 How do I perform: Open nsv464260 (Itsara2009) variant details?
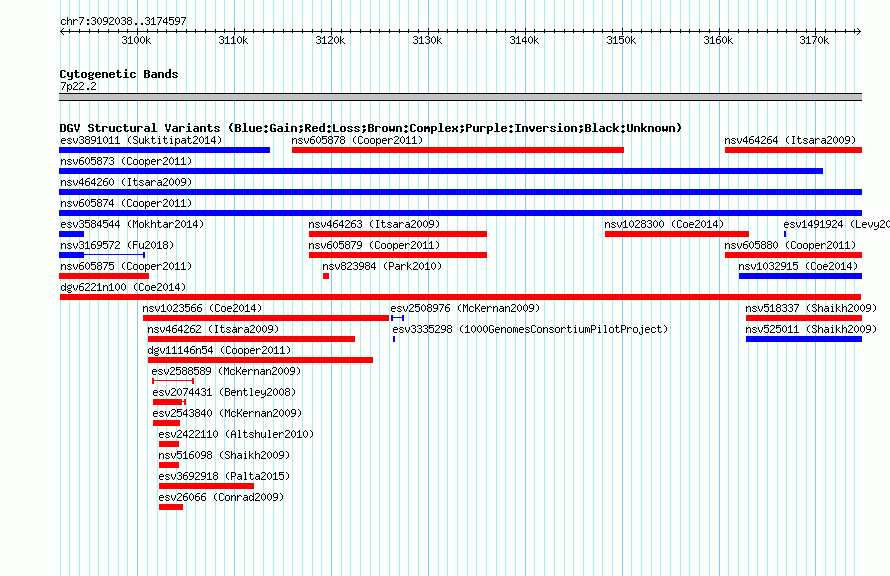pyautogui.click(x=126, y=182)
